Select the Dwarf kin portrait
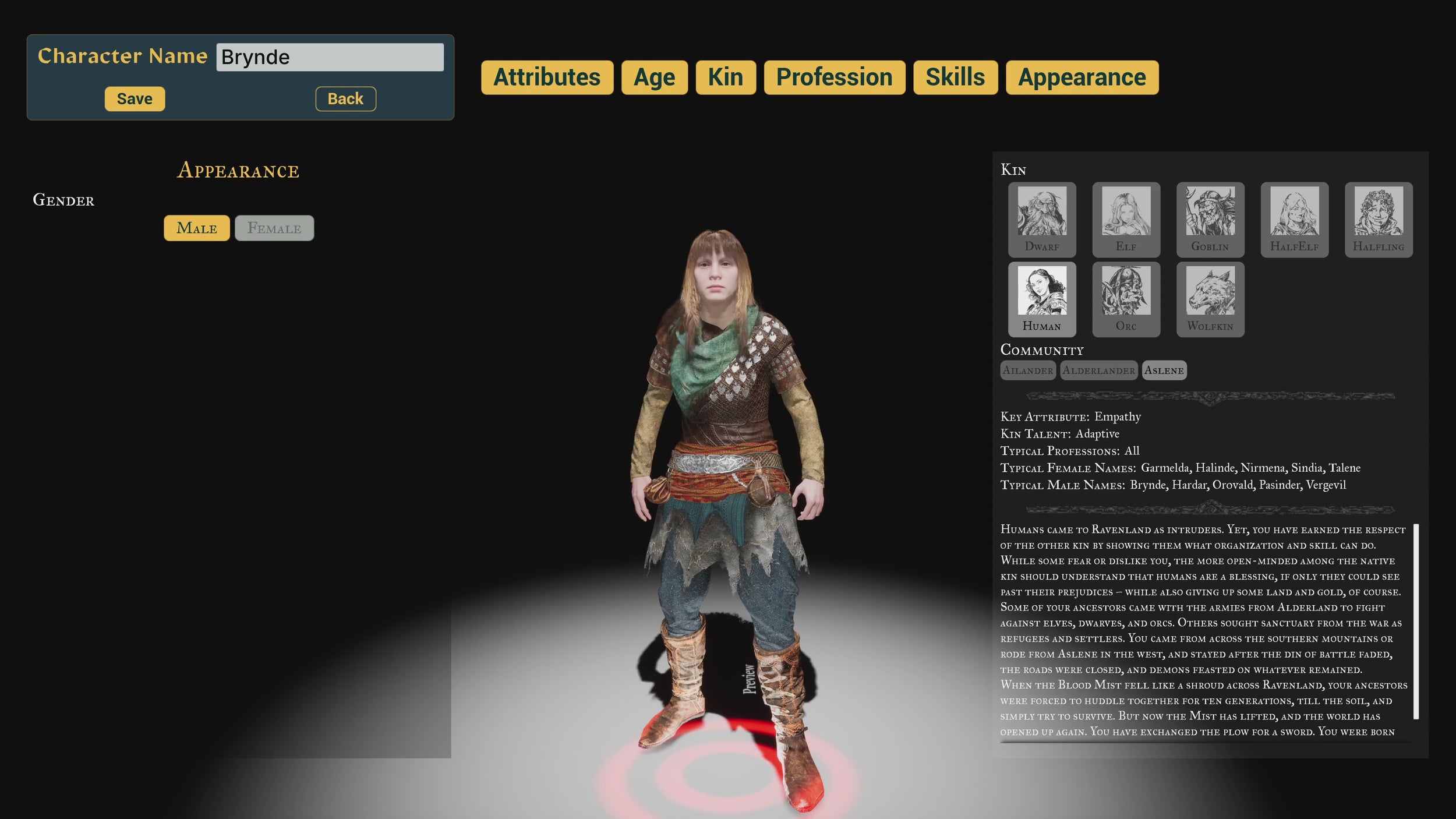Screen dimensions: 1456x819 pyautogui.click(x=1042, y=219)
